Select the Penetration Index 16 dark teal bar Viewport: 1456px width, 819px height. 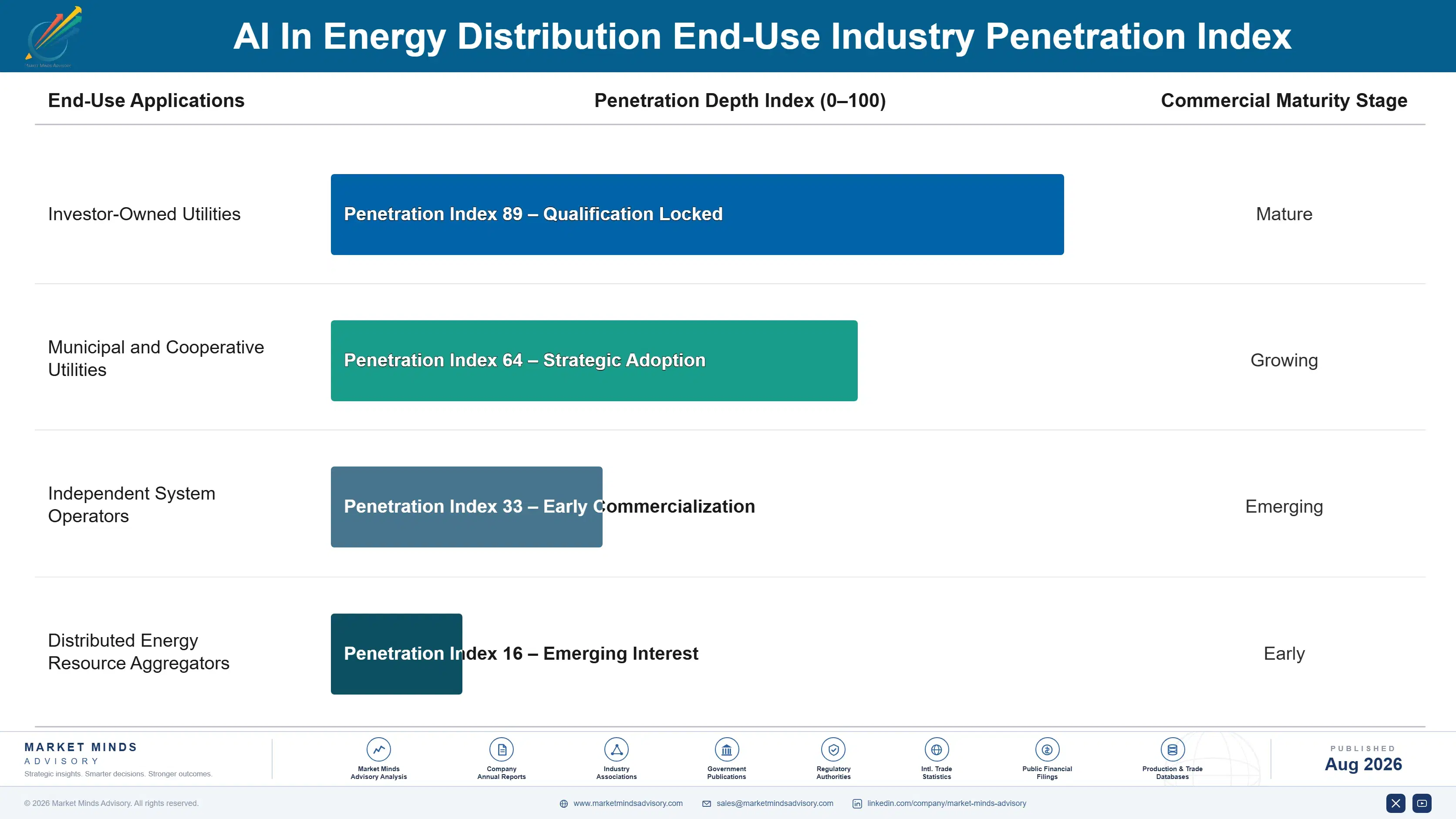pos(396,654)
